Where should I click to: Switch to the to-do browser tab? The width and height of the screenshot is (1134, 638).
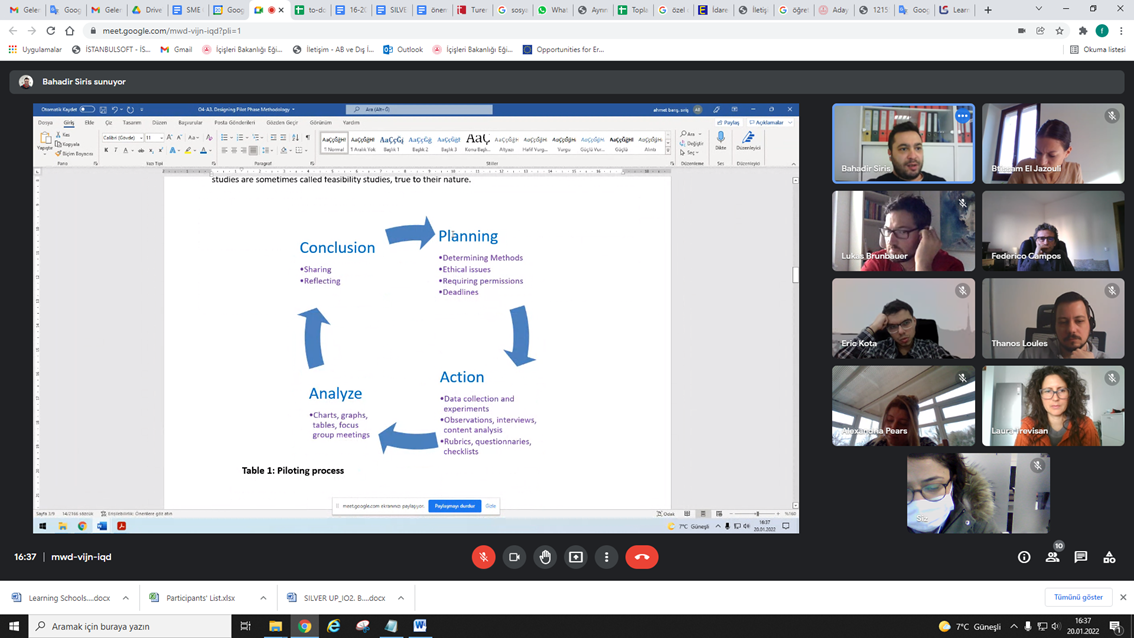312,10
